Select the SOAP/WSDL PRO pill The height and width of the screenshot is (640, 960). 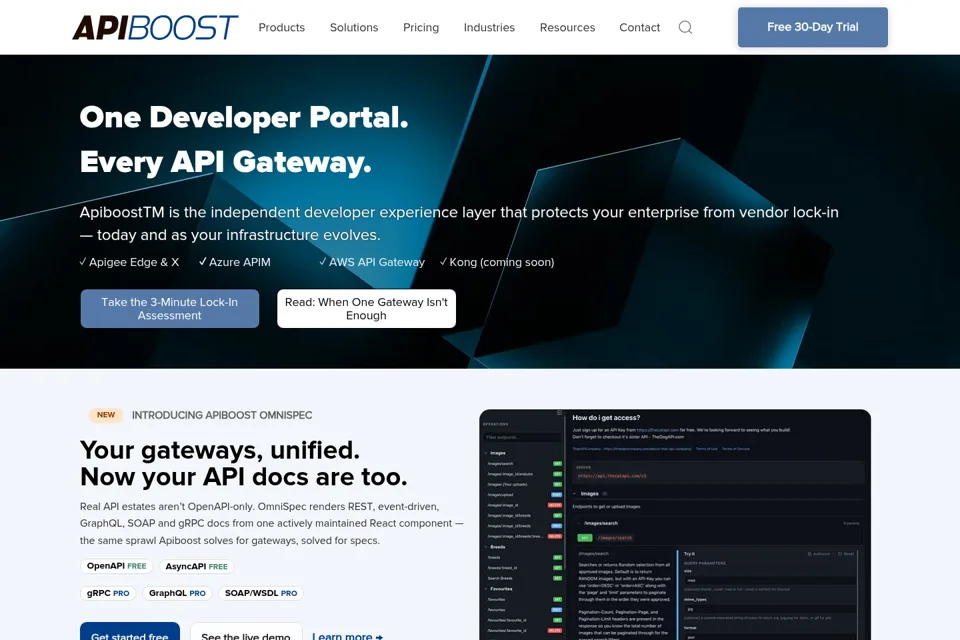pos(261,593)
